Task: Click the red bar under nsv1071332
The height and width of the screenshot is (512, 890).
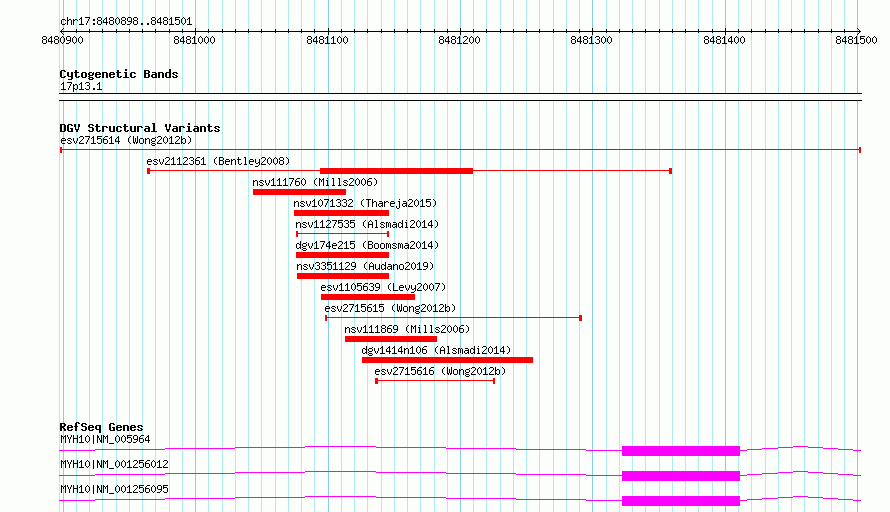Action: [341, 213]
